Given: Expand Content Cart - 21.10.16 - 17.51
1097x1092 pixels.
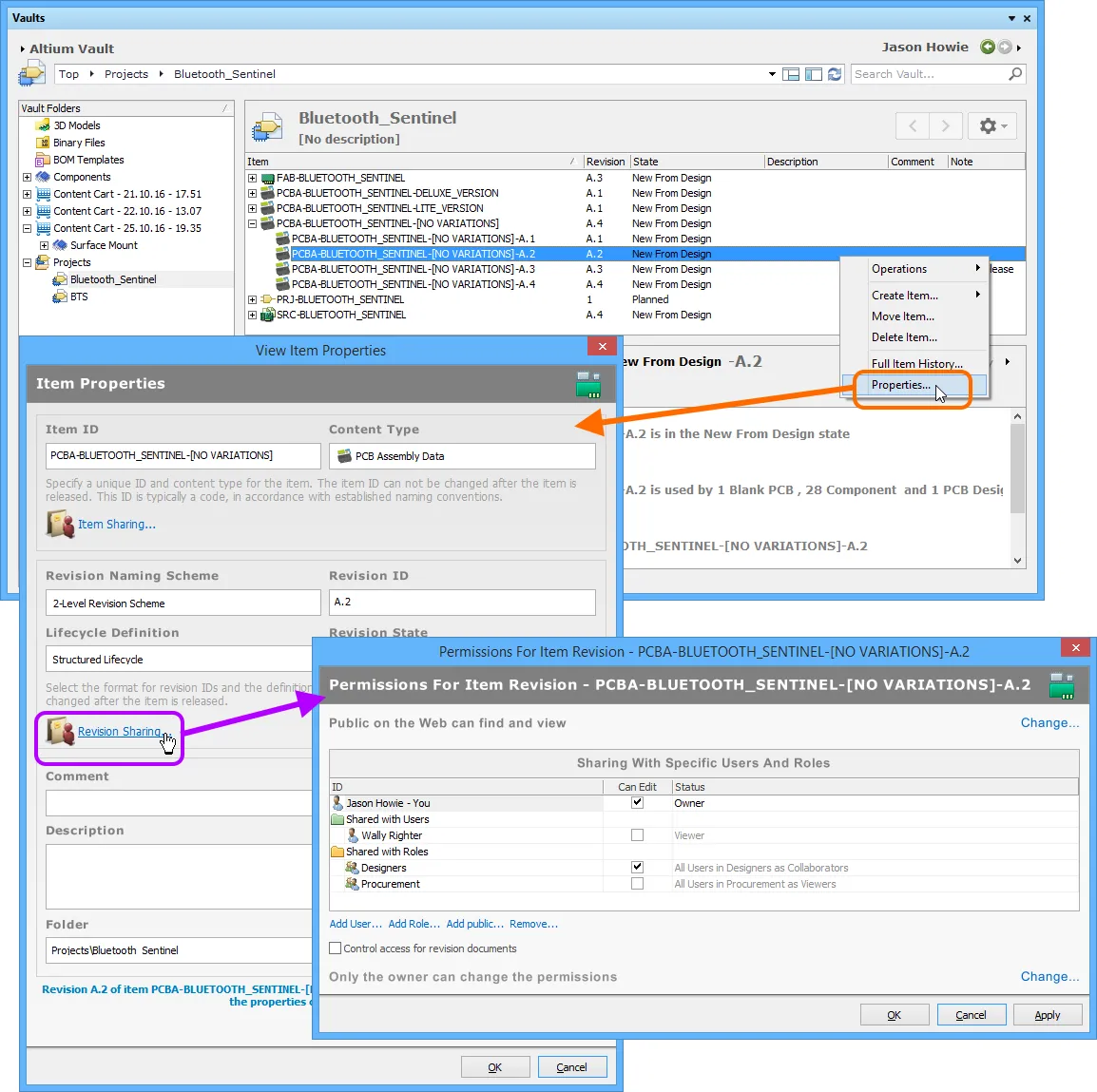Looking at the screenshot, I should click(27, 194).
